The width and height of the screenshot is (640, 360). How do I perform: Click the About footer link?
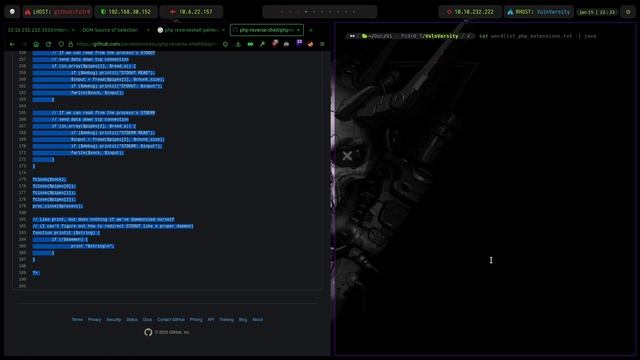(x=257, y=320)
